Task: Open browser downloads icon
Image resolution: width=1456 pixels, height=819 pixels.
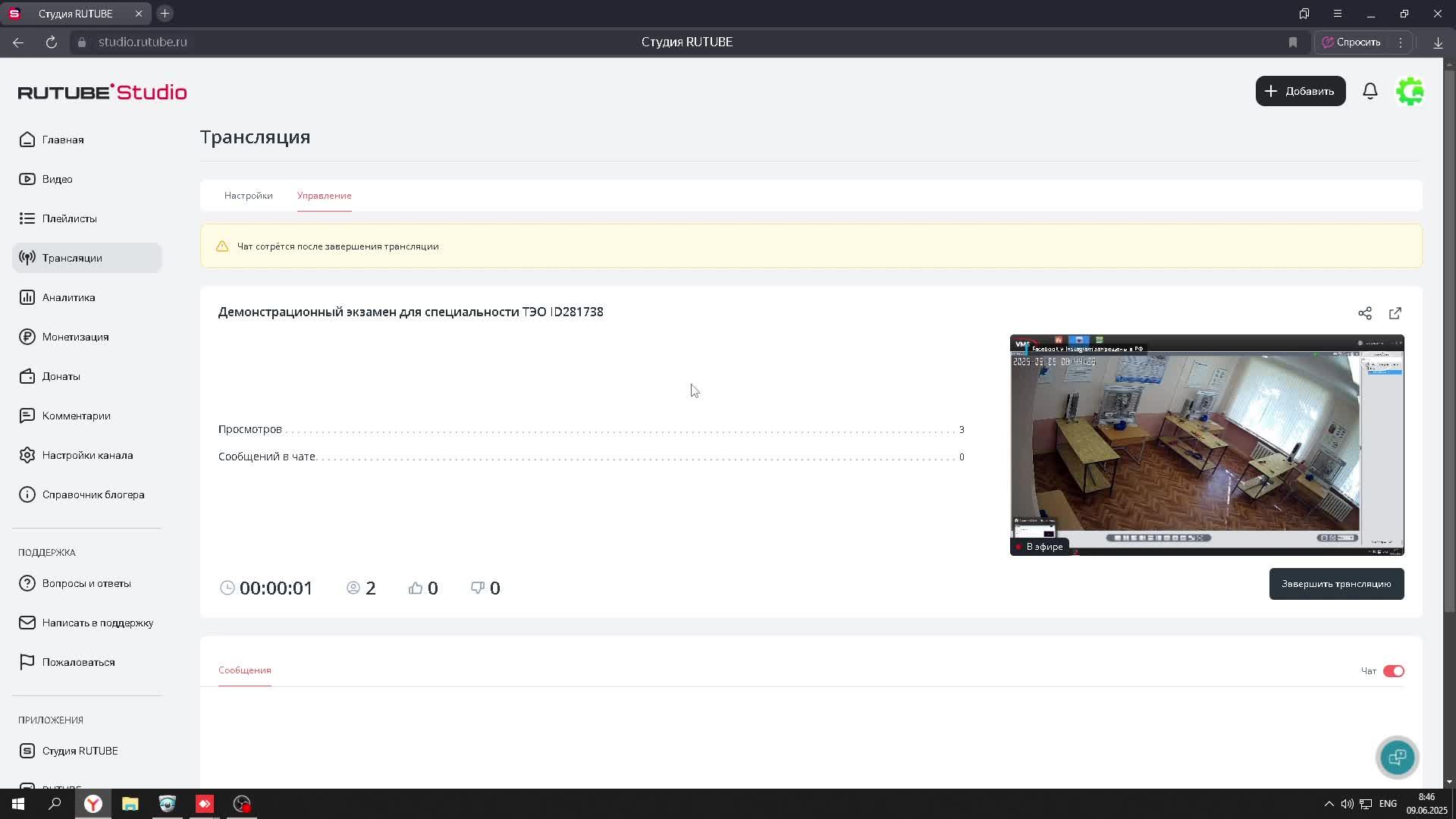Action: click(1438, 42)
